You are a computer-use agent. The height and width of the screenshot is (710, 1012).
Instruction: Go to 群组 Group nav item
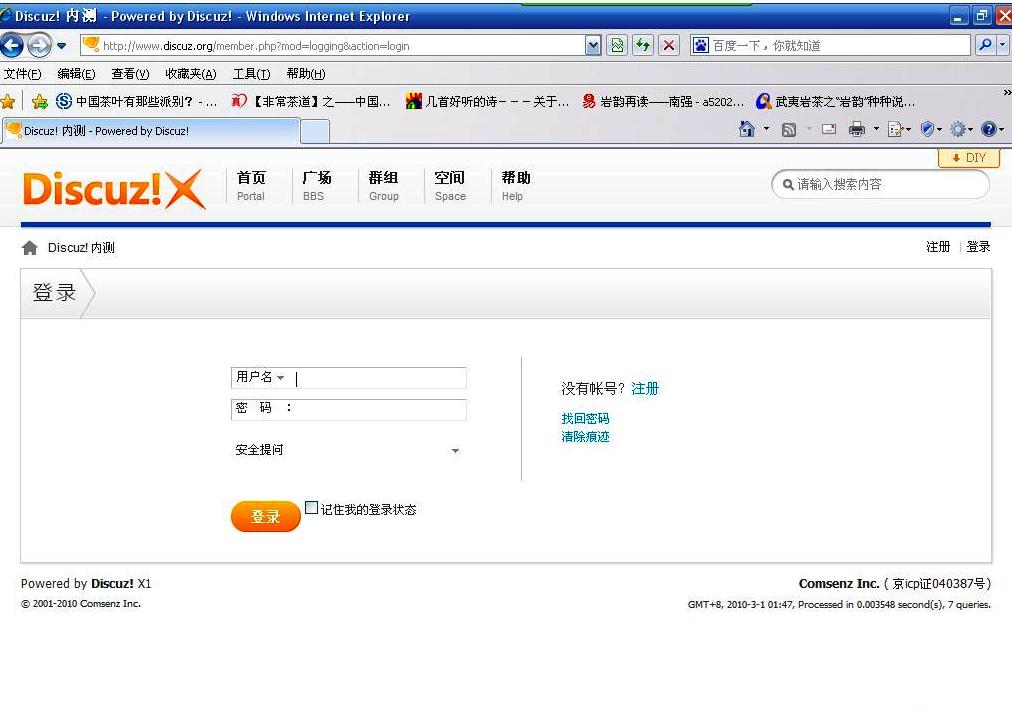(383, 186)
